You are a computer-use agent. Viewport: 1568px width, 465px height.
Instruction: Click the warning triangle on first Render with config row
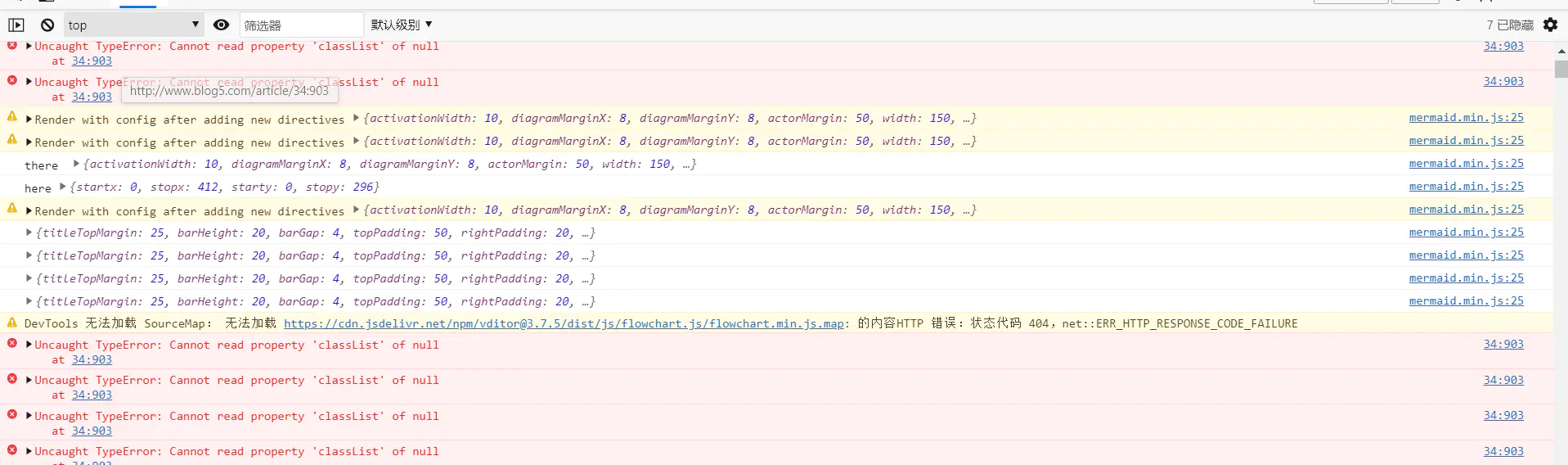12,117
